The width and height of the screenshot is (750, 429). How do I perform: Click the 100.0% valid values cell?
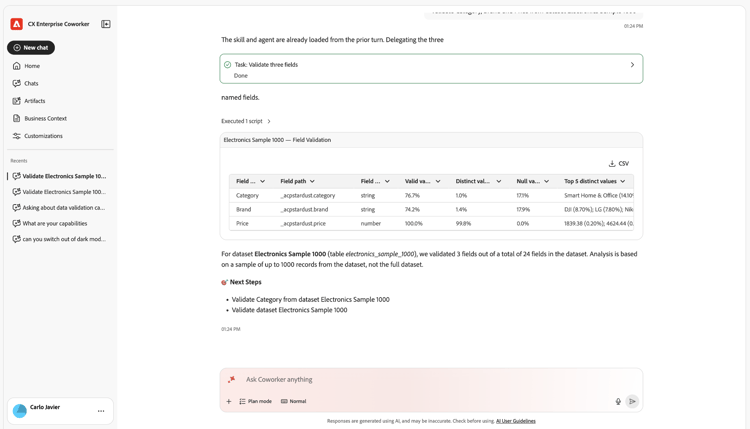[x=414, y=223]
